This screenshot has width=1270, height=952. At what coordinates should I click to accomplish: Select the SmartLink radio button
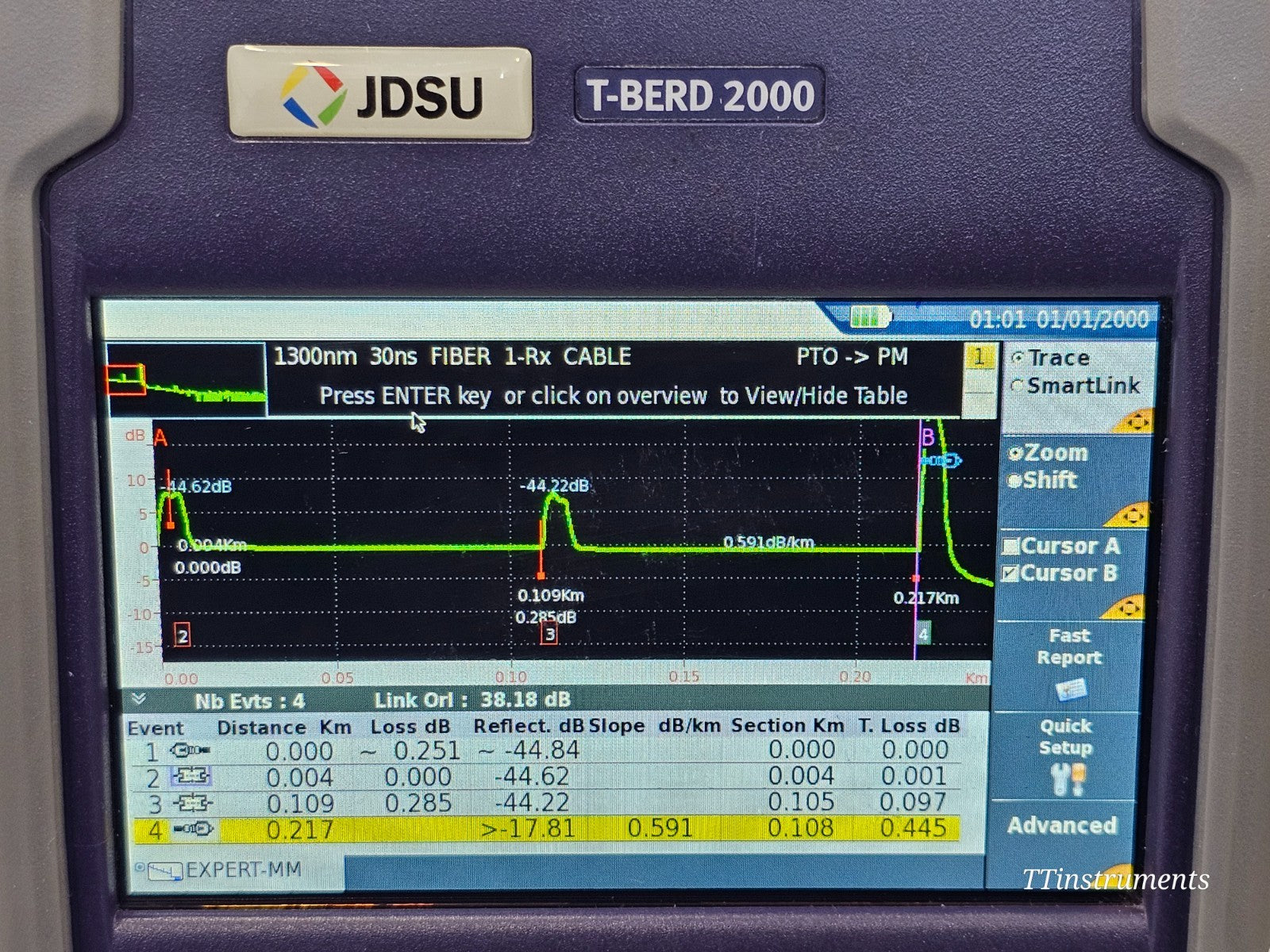pyautogui.click(x=1018, y=386)
